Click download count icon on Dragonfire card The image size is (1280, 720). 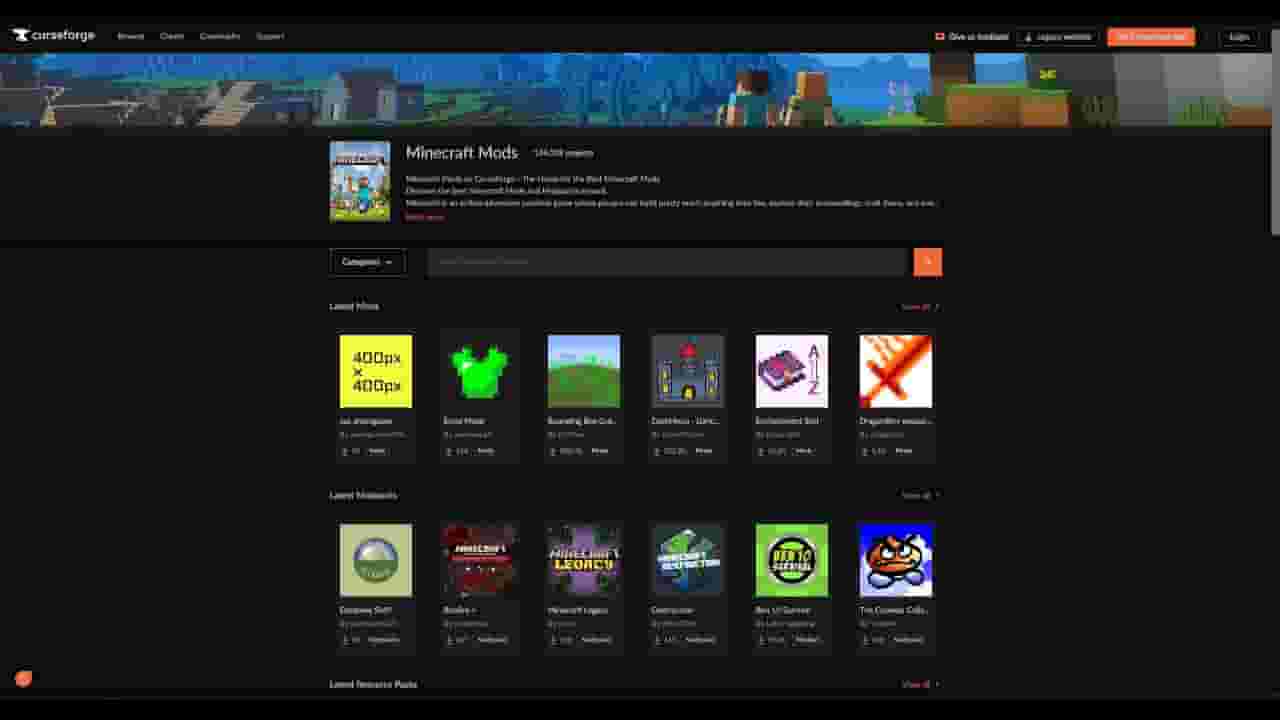866,451
